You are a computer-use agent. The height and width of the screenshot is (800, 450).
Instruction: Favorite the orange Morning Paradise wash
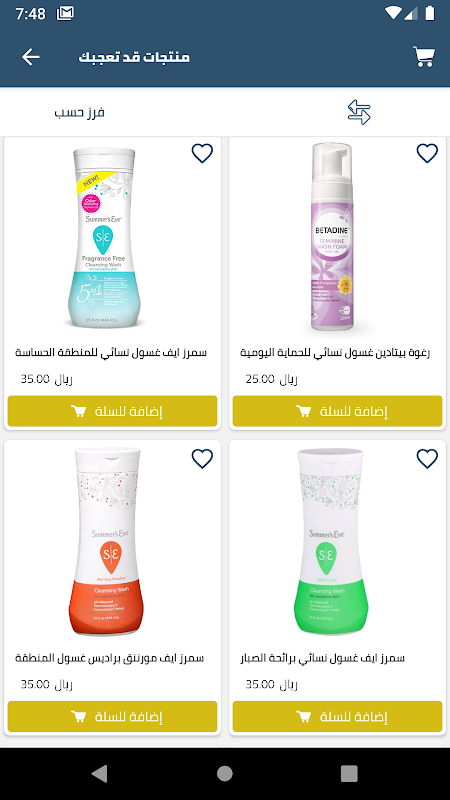tap(202, 459)
